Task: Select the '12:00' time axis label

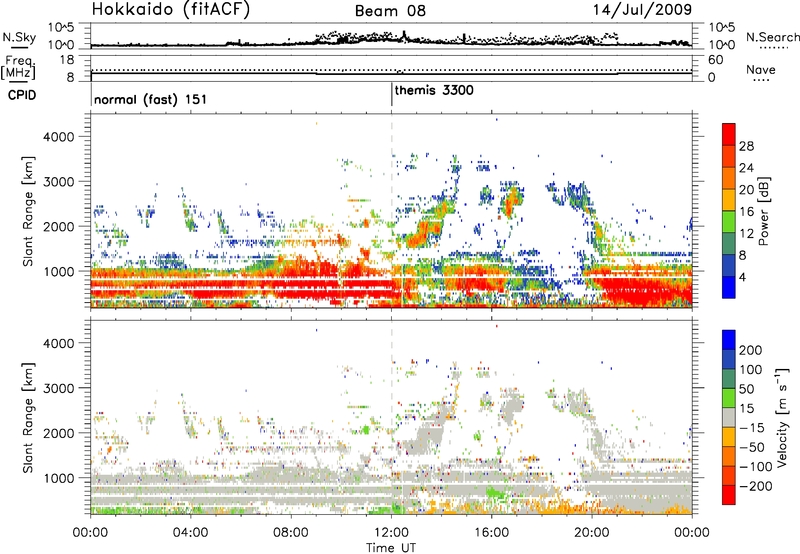Action: 391,533
